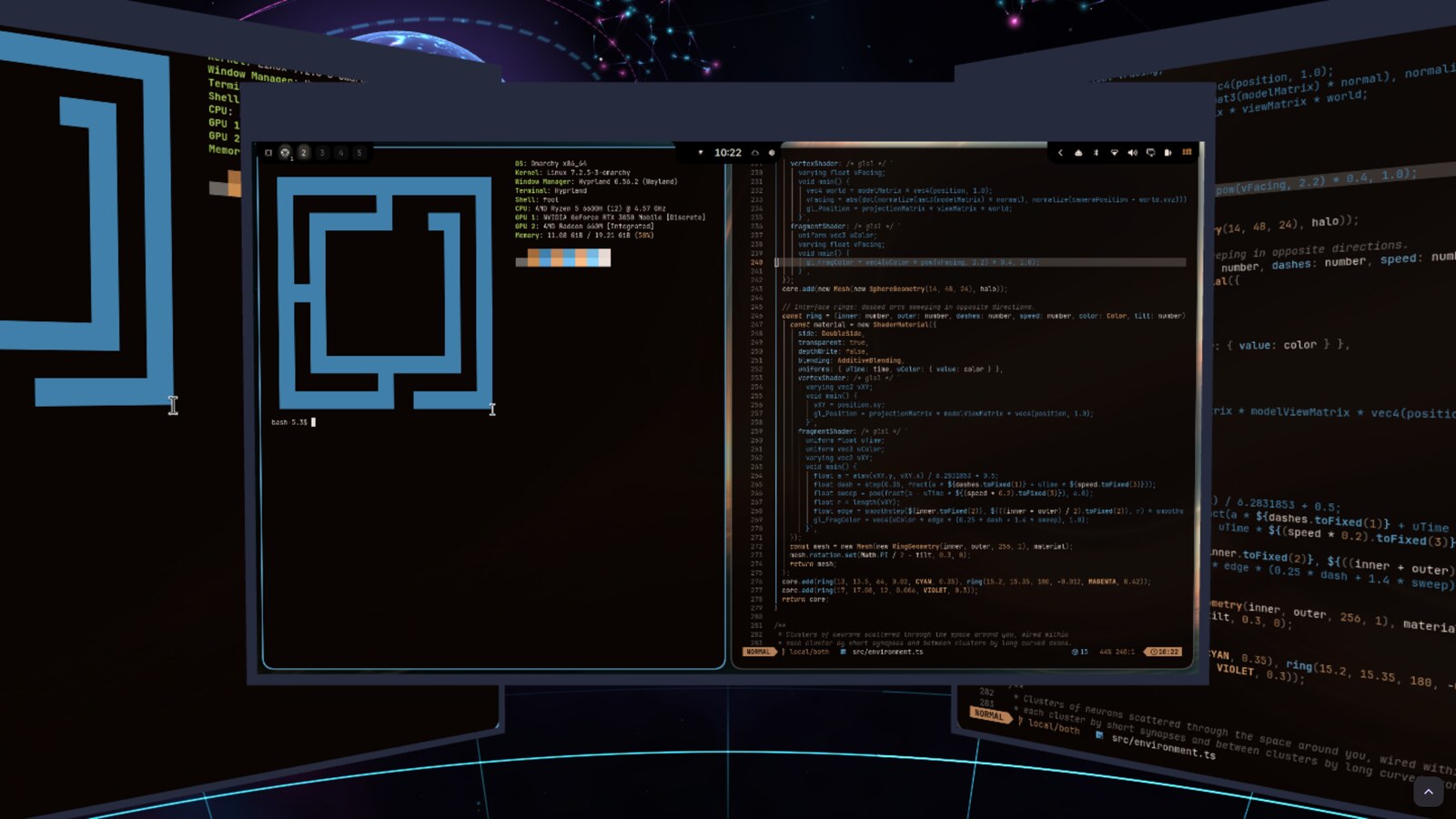1456x819 pixels.
Task: Open Bluetooth settings icon
Action: tap(1096, 153)
